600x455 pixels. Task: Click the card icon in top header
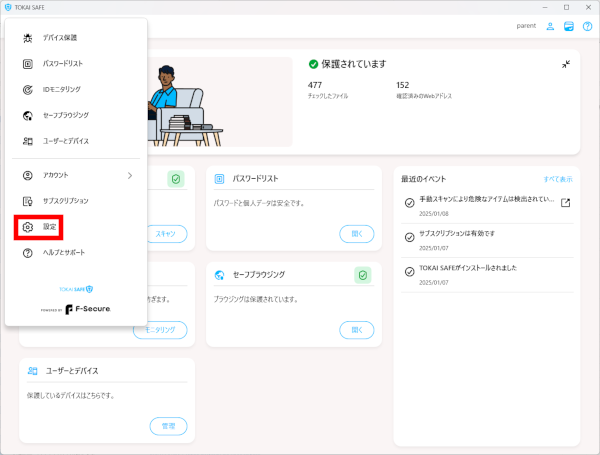[x=568, y=26]
